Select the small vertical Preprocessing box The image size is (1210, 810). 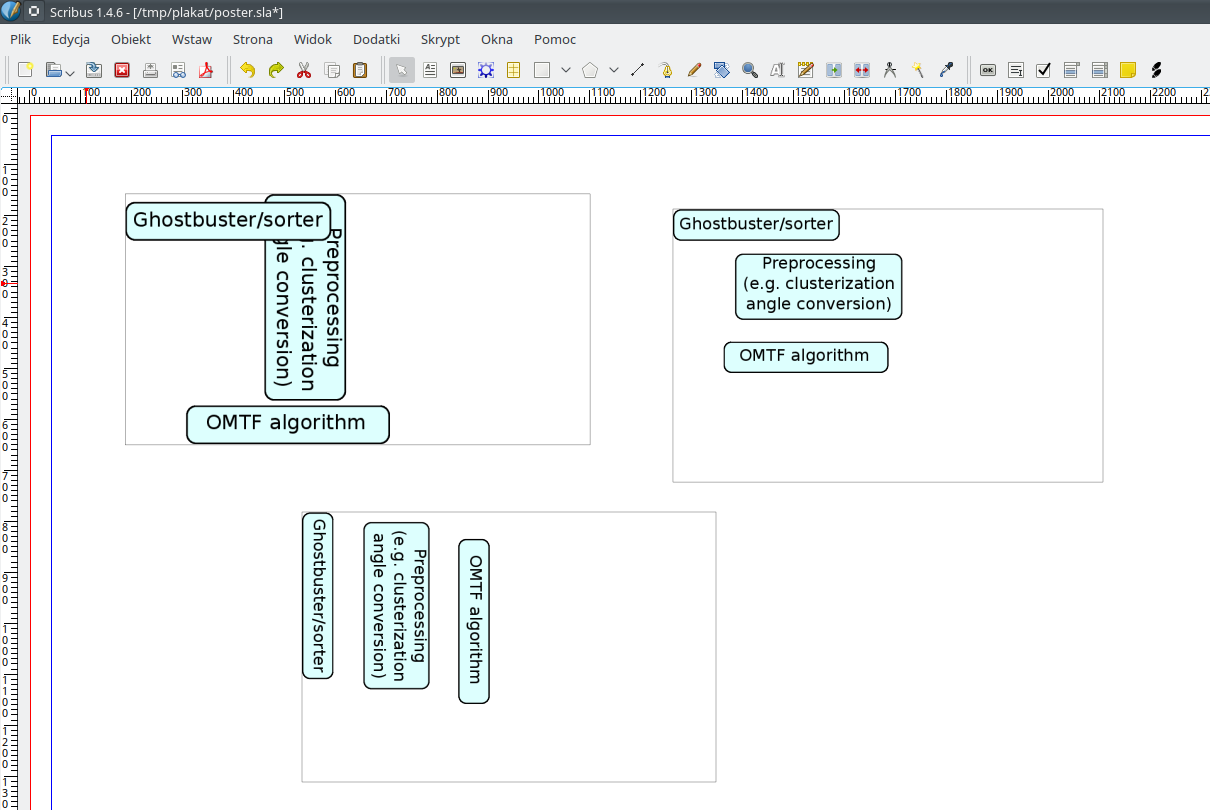(396, 605)
